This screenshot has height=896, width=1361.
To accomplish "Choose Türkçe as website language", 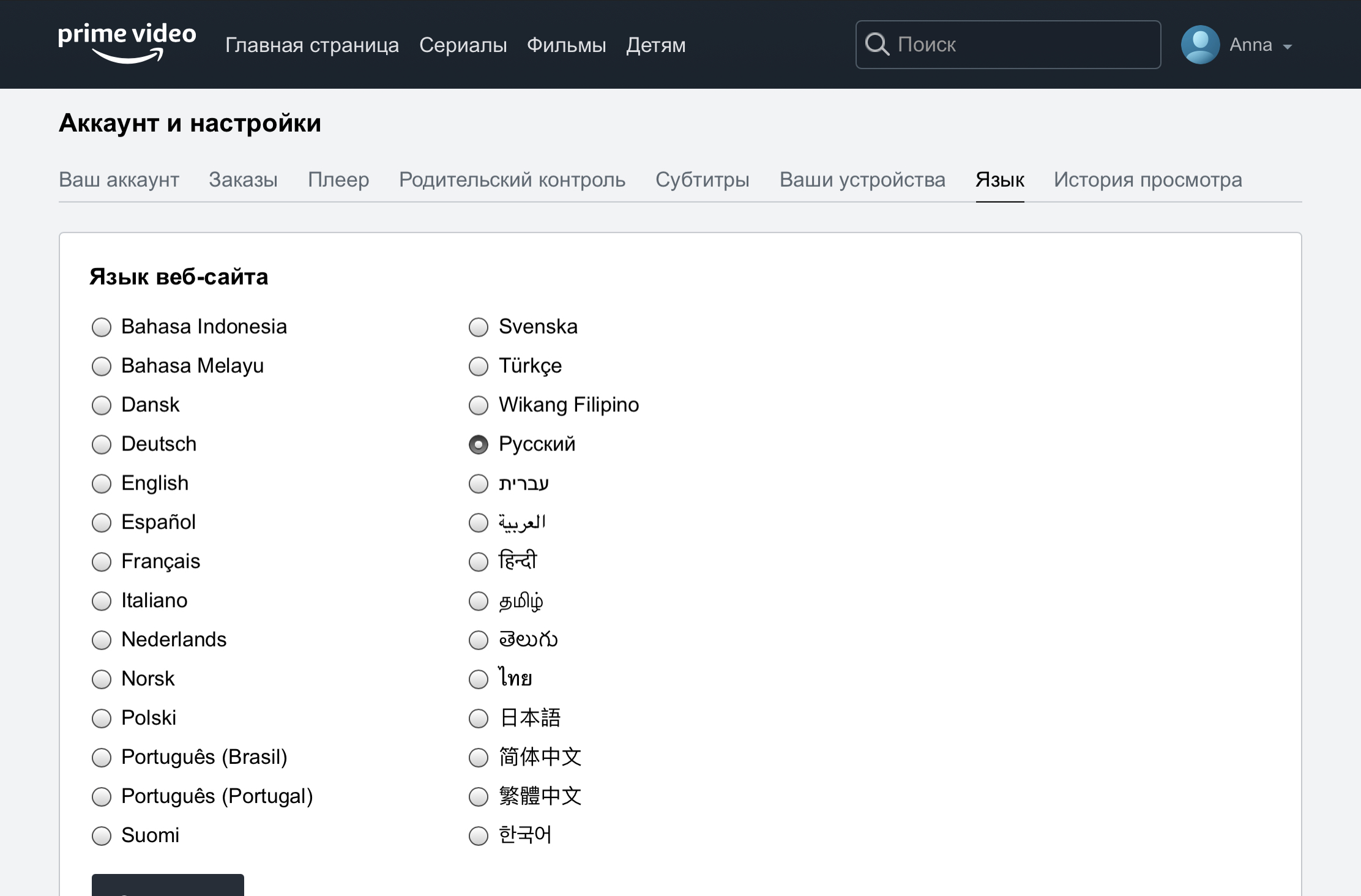I will (x=479, y=367).
